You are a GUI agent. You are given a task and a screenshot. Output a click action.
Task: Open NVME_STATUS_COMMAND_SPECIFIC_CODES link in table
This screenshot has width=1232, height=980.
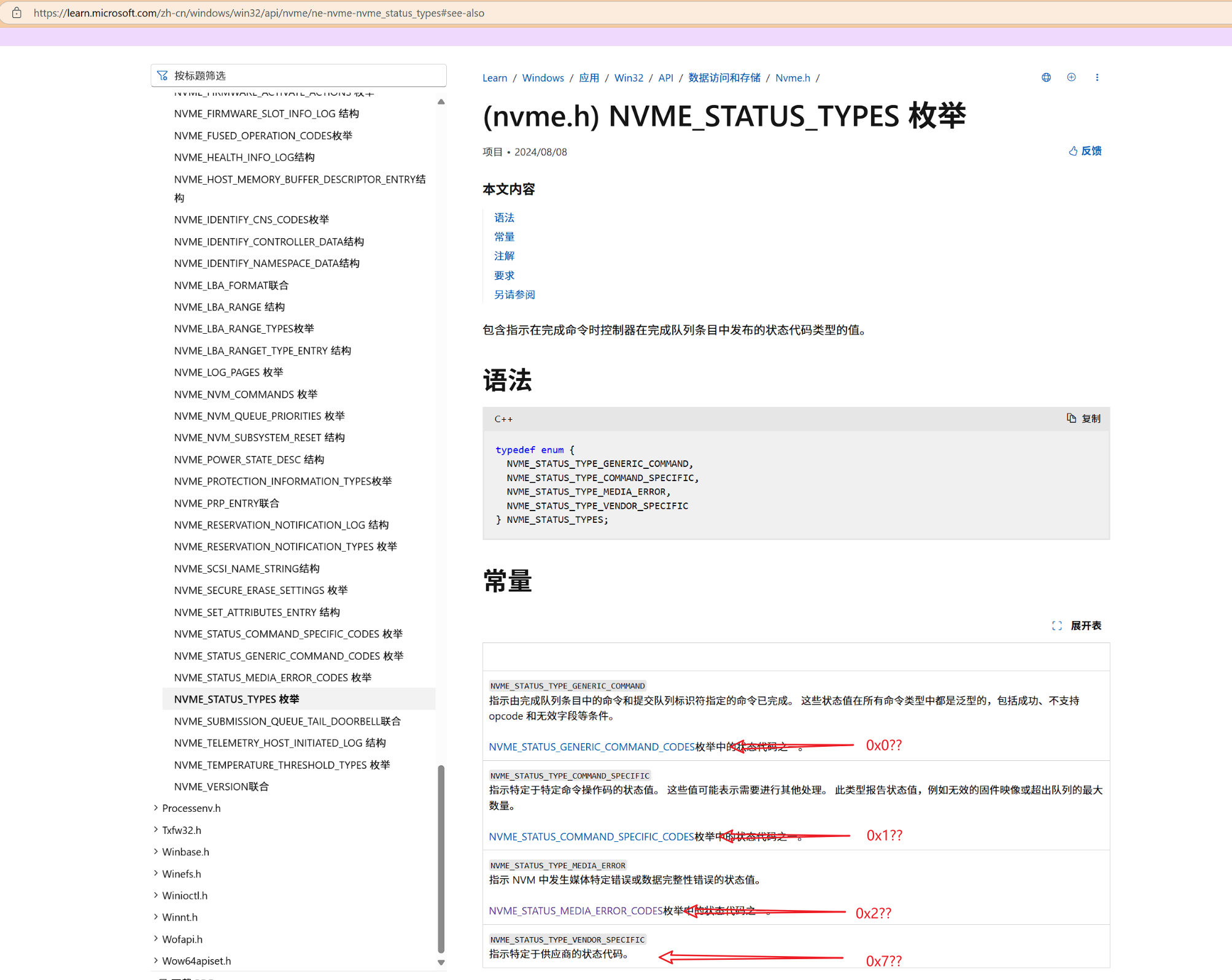591,836
